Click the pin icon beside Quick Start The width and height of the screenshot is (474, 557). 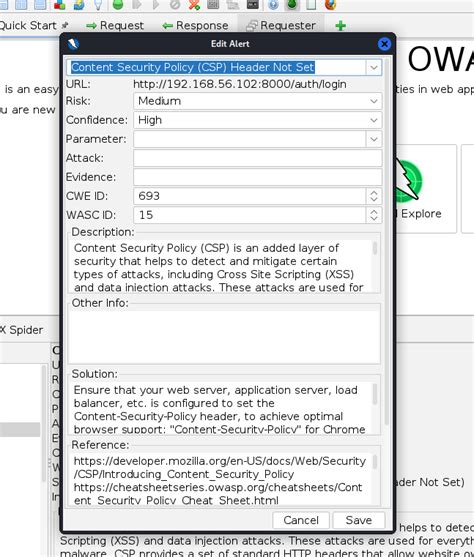pos(65,25)
